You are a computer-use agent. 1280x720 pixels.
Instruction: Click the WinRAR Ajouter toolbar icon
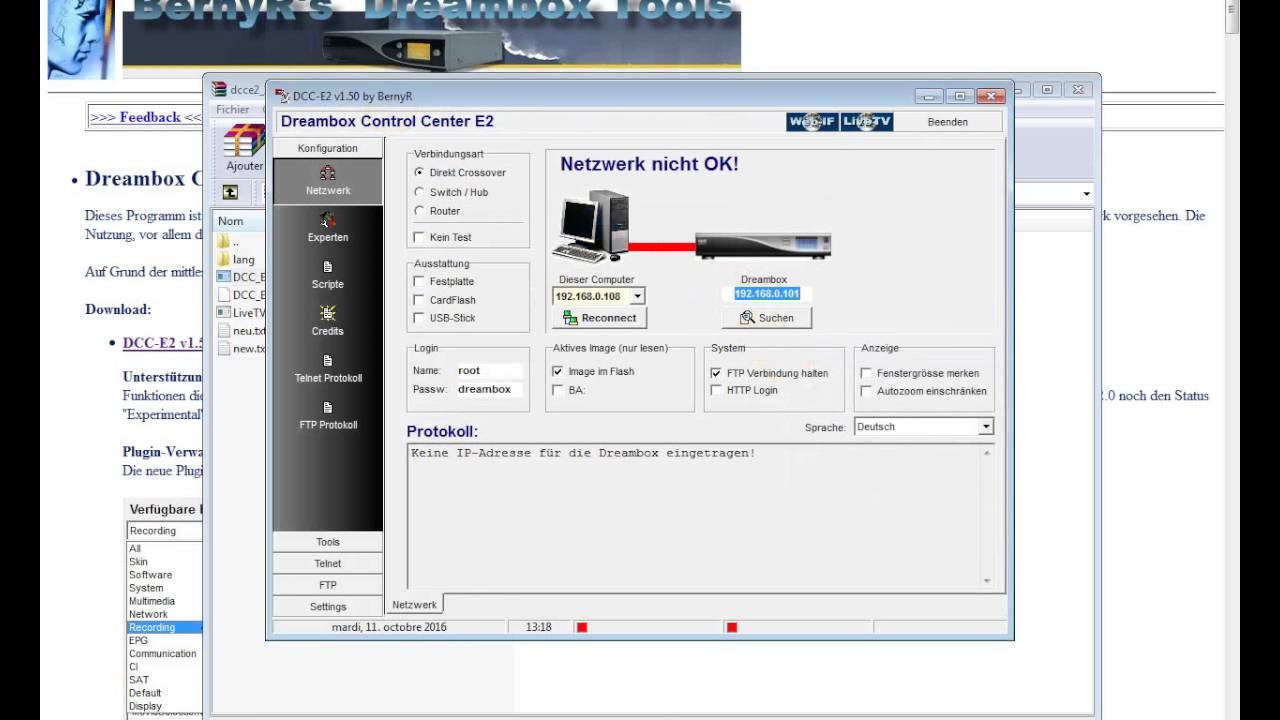(x=244, y=148)
